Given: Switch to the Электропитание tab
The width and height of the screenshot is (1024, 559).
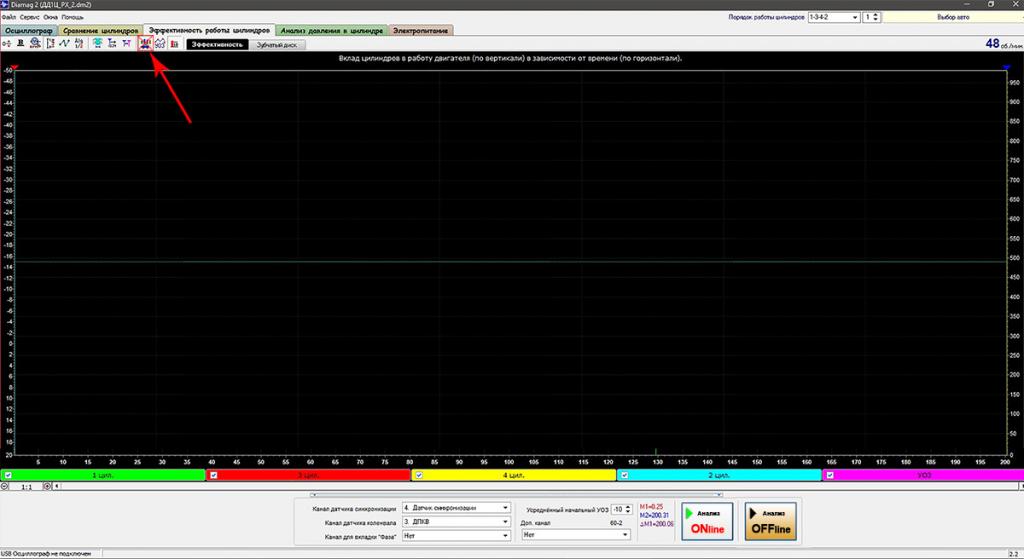Looking at the screenshot, I should [421, 31].
